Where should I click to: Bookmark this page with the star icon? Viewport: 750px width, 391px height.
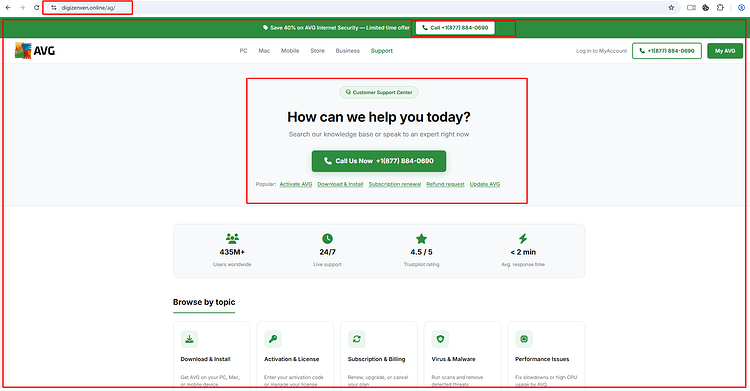tap(671, 8)
